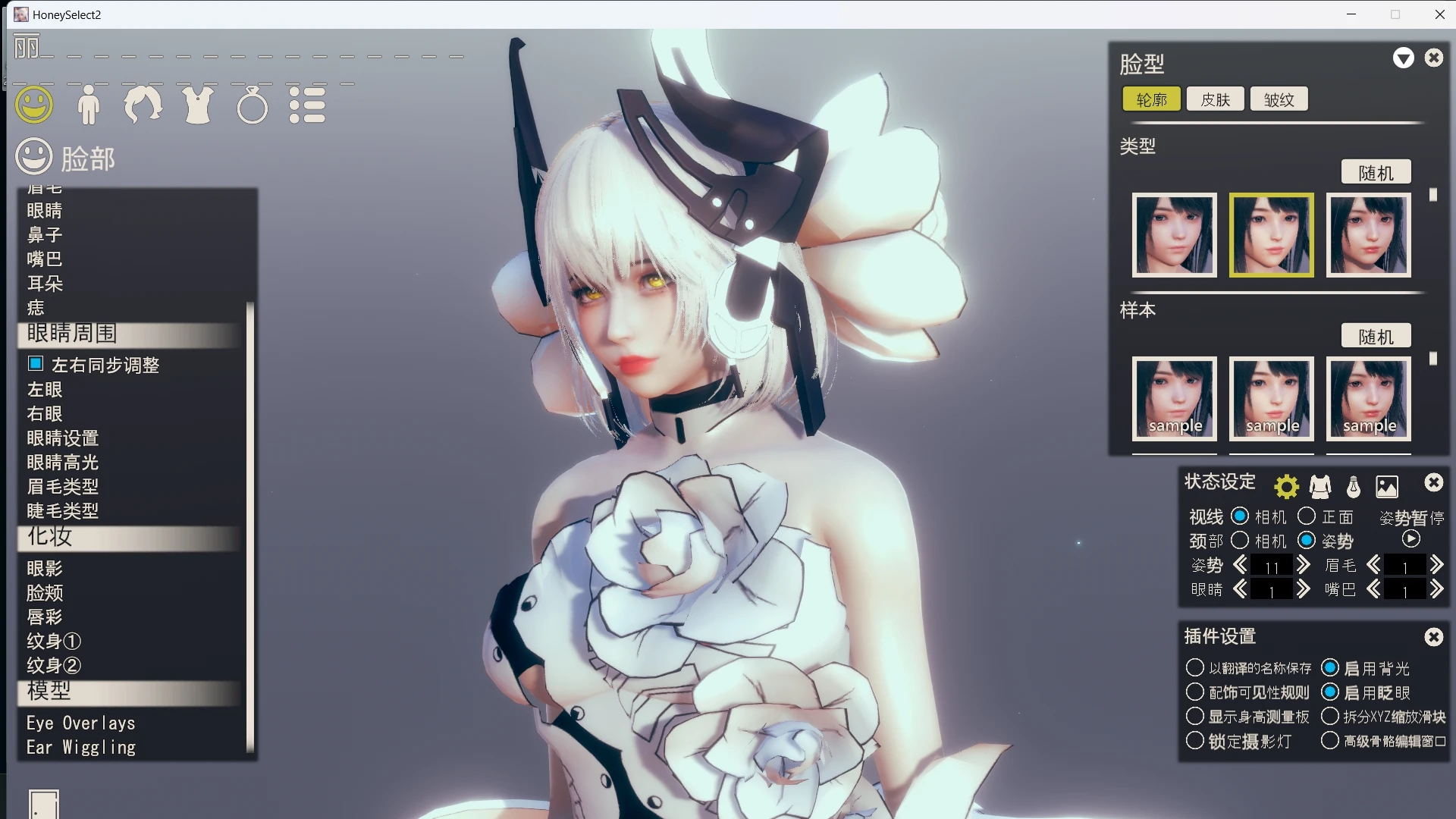Open the clothing shirt icon
The image size is (1456, 819).
tap(198, 105)
